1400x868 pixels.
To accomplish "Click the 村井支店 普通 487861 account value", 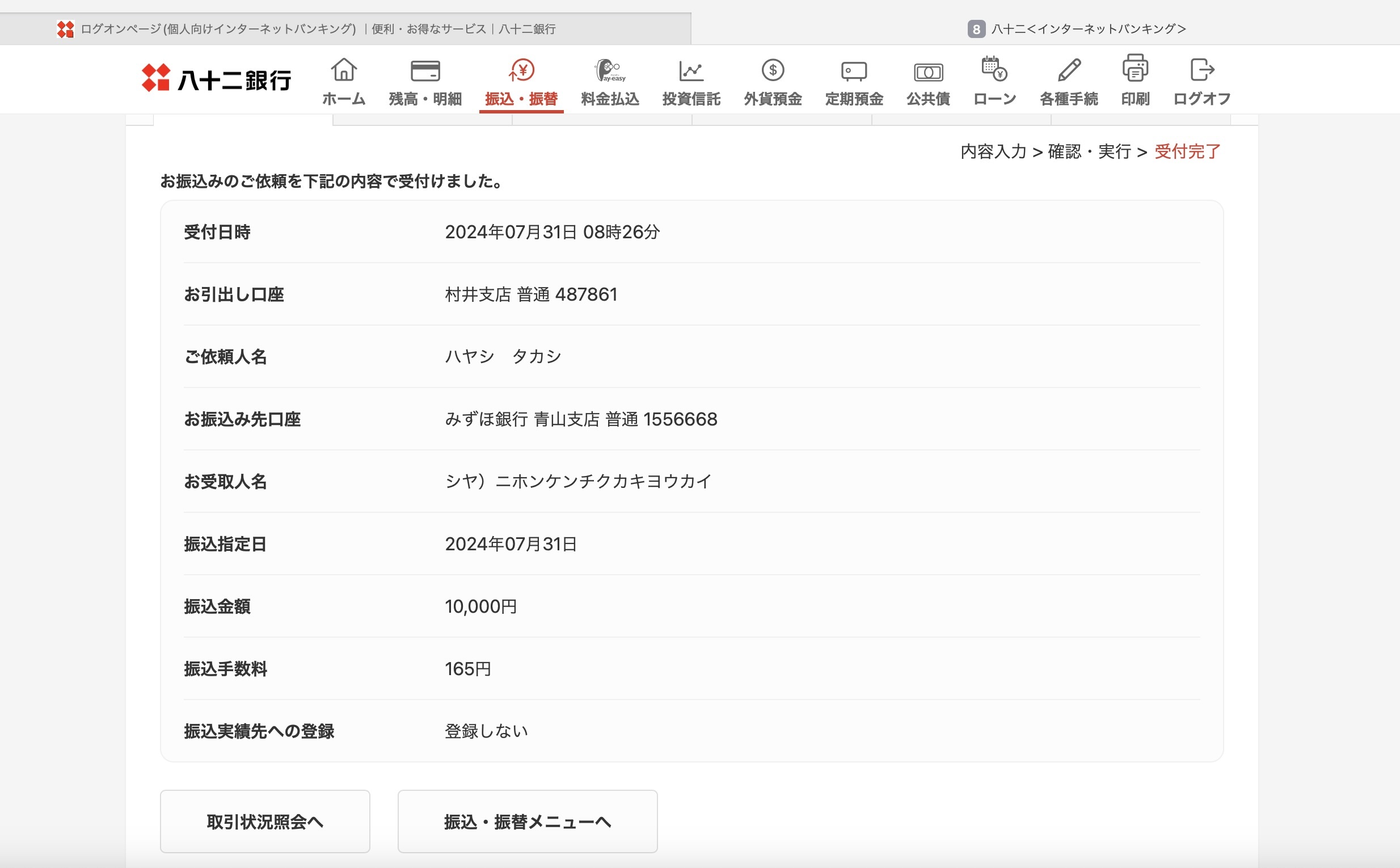I will coord(531,294).
